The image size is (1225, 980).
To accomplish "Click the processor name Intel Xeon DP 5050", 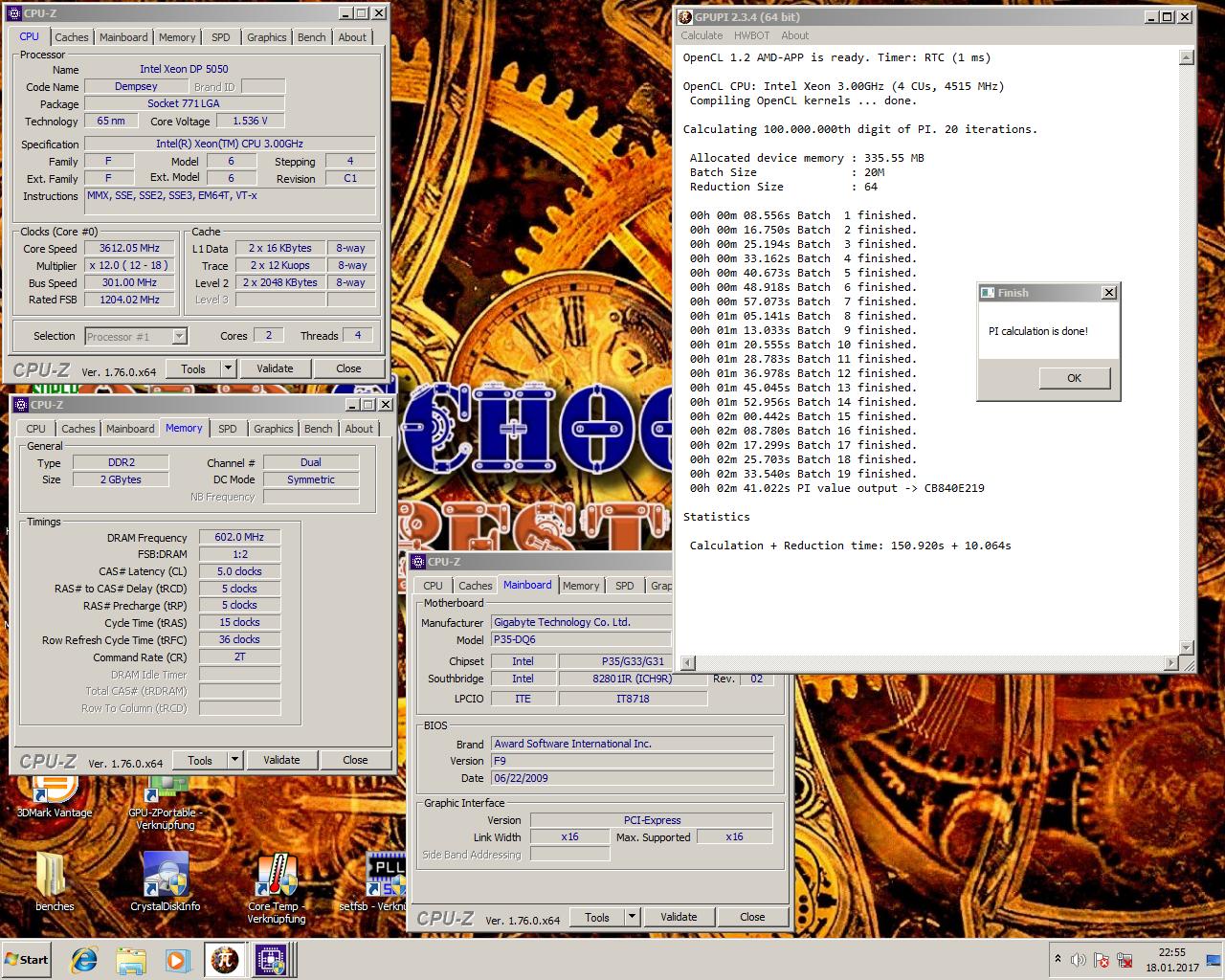I will [x=184, y=69].
